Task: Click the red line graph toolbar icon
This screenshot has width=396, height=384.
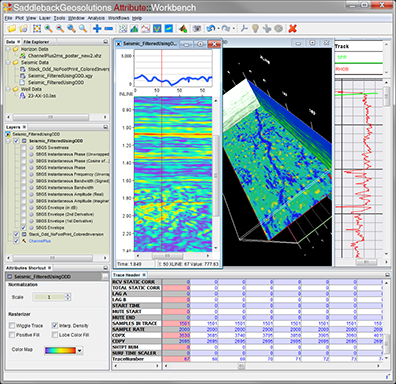Action: pos(146,29)
